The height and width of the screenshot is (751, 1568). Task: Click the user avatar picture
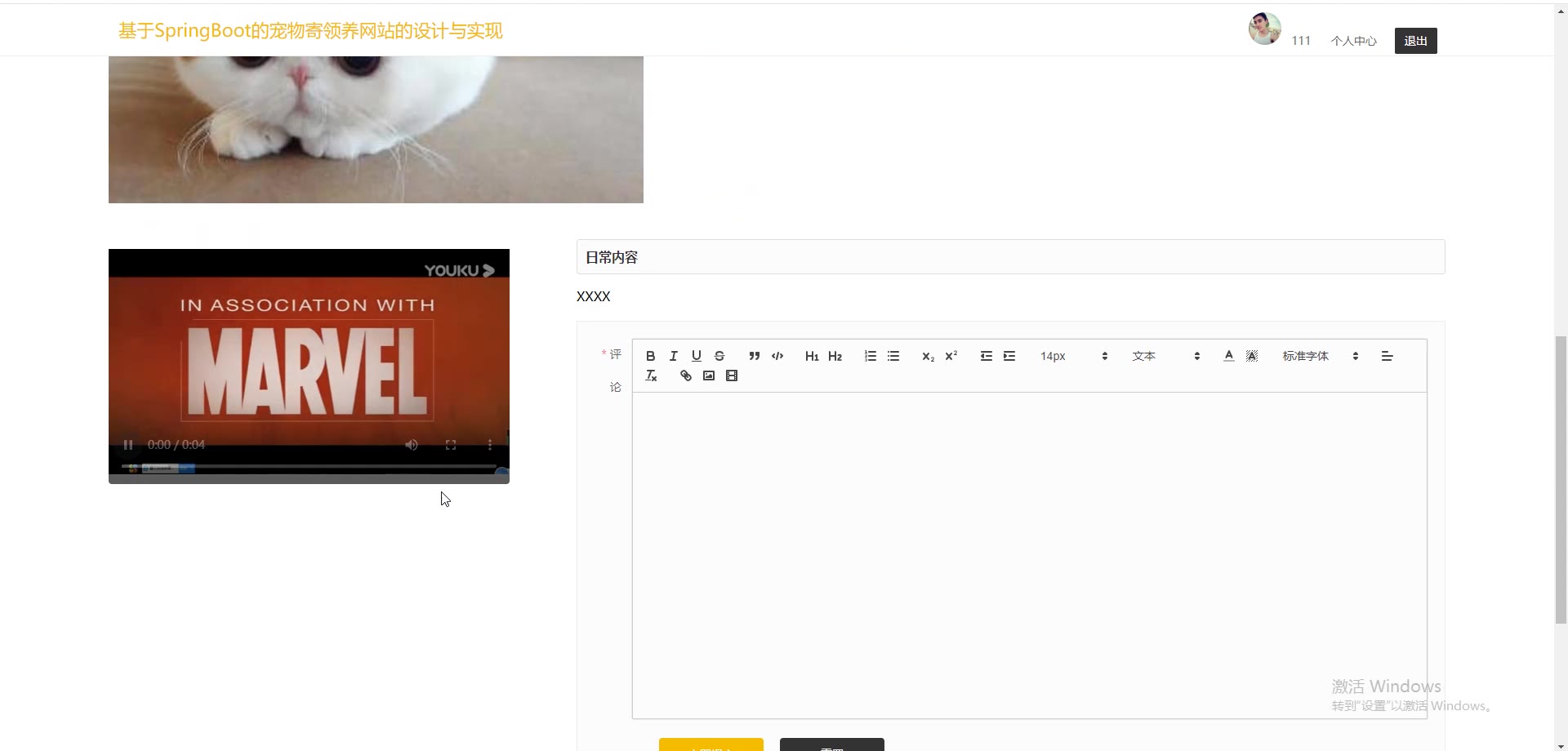(x=1264, y=29)
